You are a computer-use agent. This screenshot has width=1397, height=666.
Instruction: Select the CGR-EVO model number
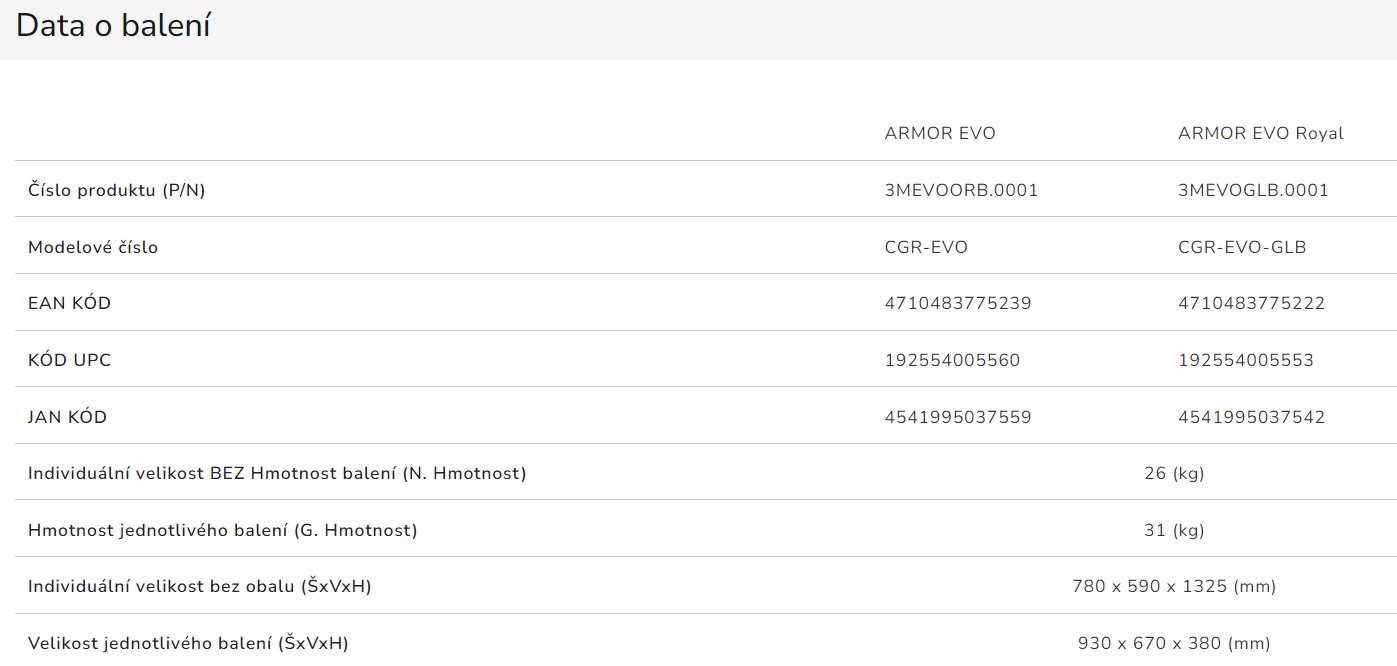click(926, 247)
